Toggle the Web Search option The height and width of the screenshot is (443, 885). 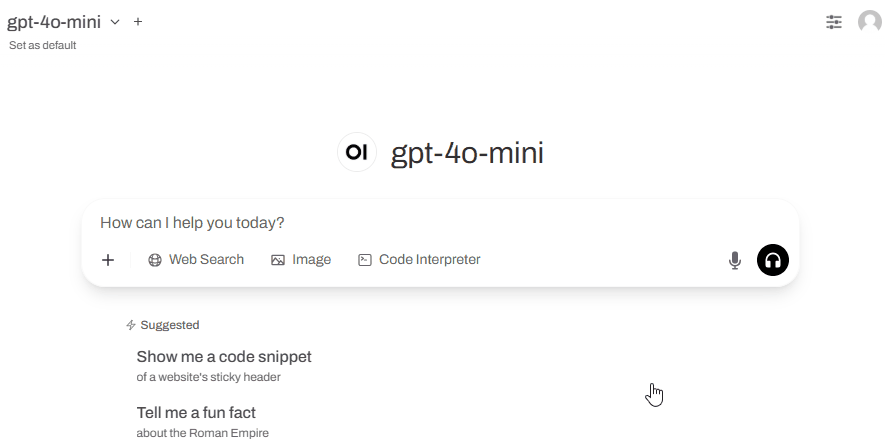[x=196, y=260]
